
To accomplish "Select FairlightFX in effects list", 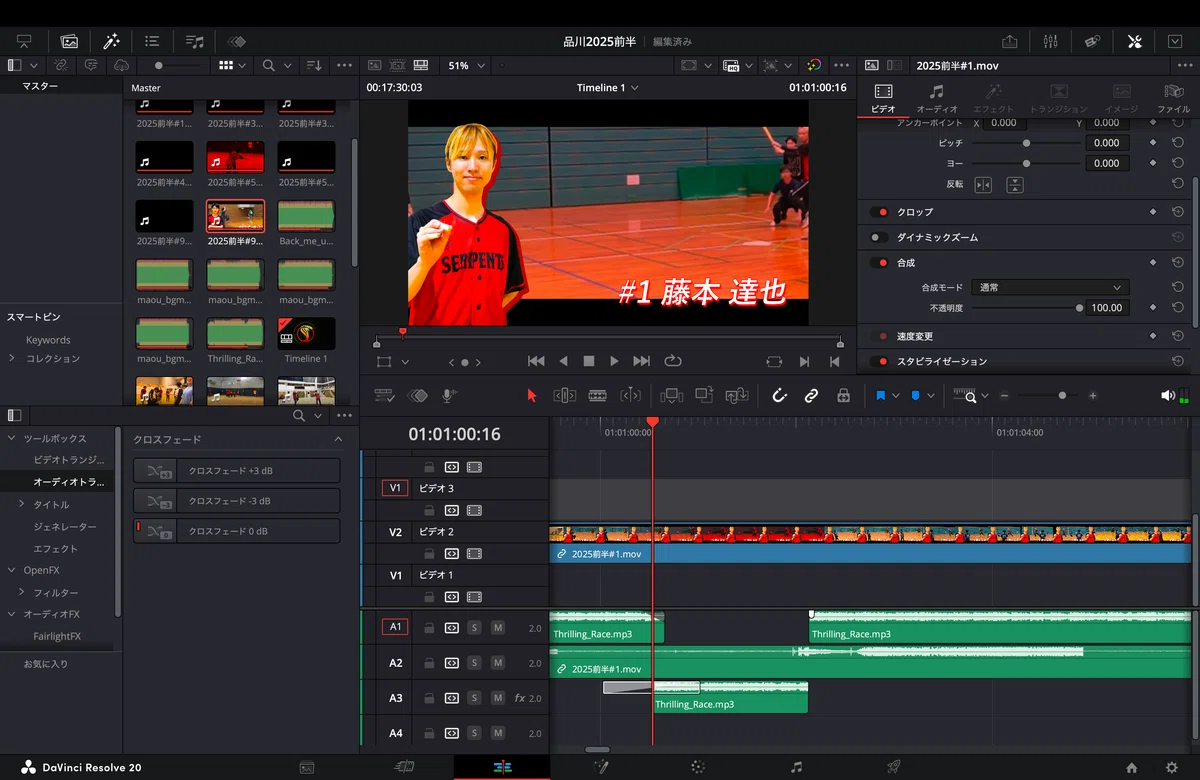I will 57,636.
